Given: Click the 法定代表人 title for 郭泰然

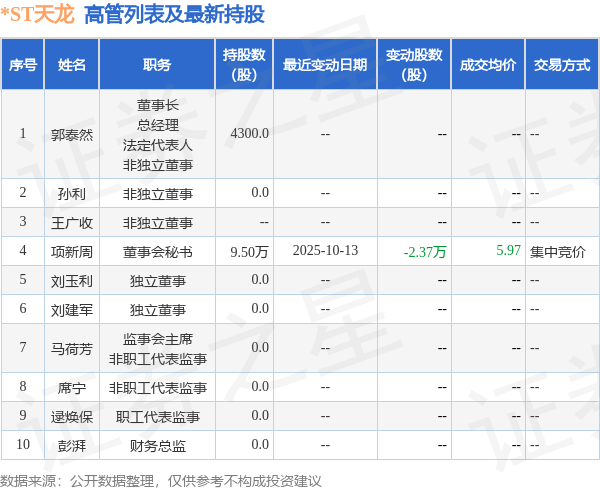Looking at the screenshot, I should [158, 145].
